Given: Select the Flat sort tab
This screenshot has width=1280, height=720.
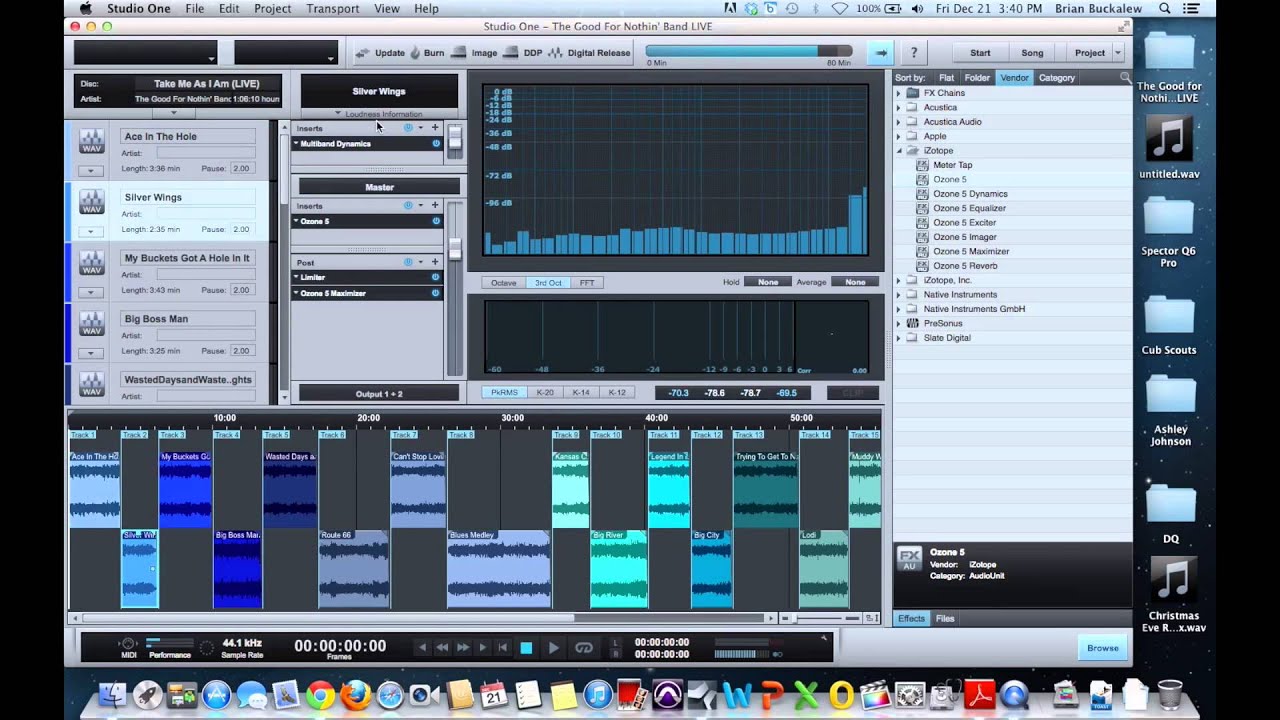Looking at the screenshot, I should click(x=946, y=78).
